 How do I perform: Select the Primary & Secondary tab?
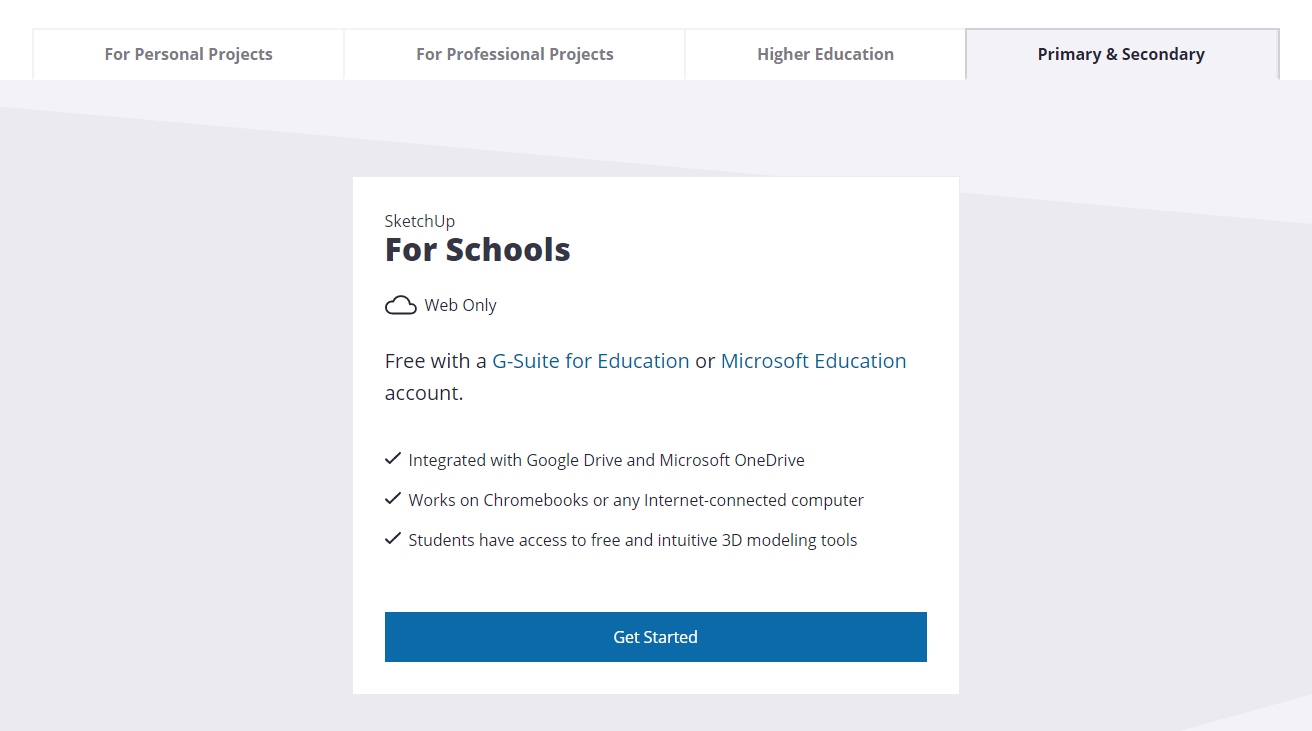click(x=1122, y=54)
